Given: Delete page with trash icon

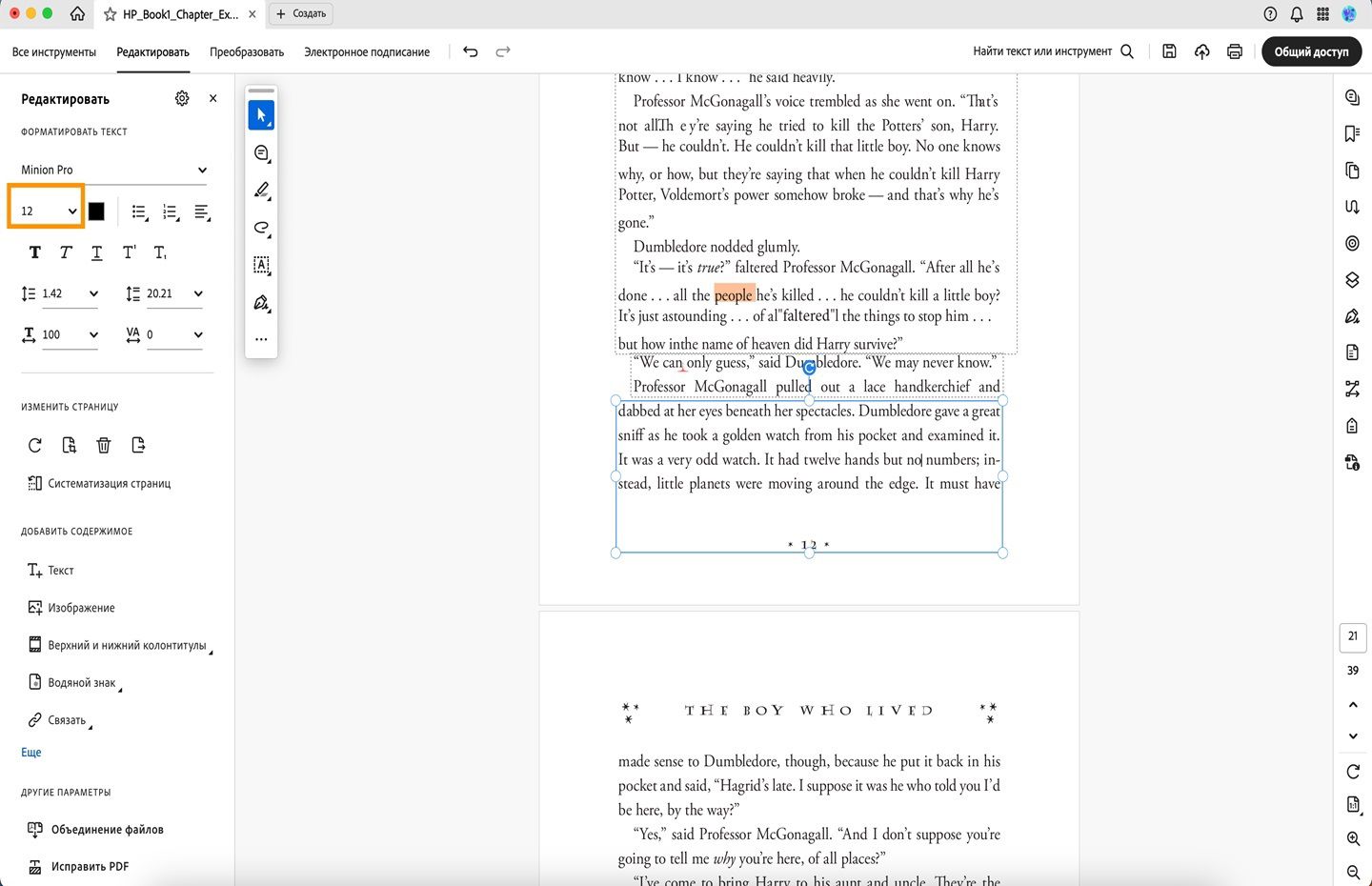Looking at the screenshot, I should (x=104, y=445).
